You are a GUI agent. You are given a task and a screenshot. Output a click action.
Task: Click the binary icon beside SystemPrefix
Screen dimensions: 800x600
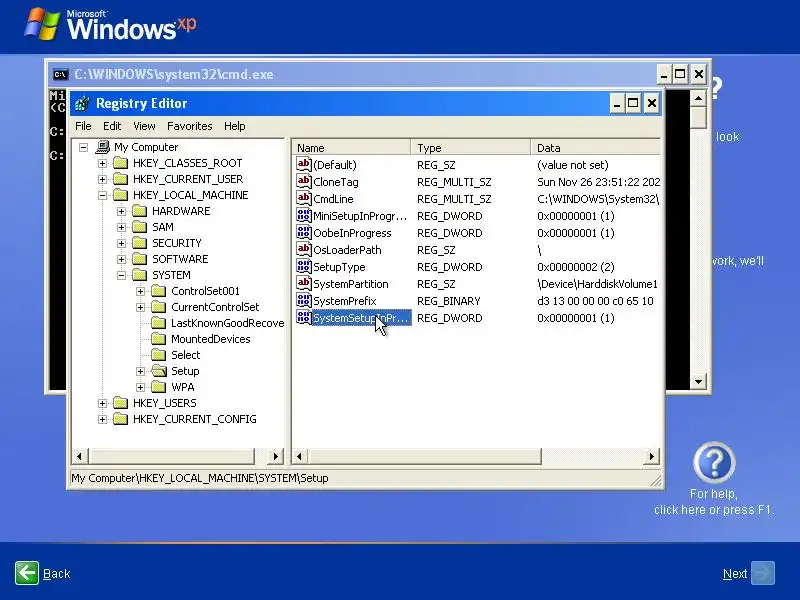click(304, 301)
